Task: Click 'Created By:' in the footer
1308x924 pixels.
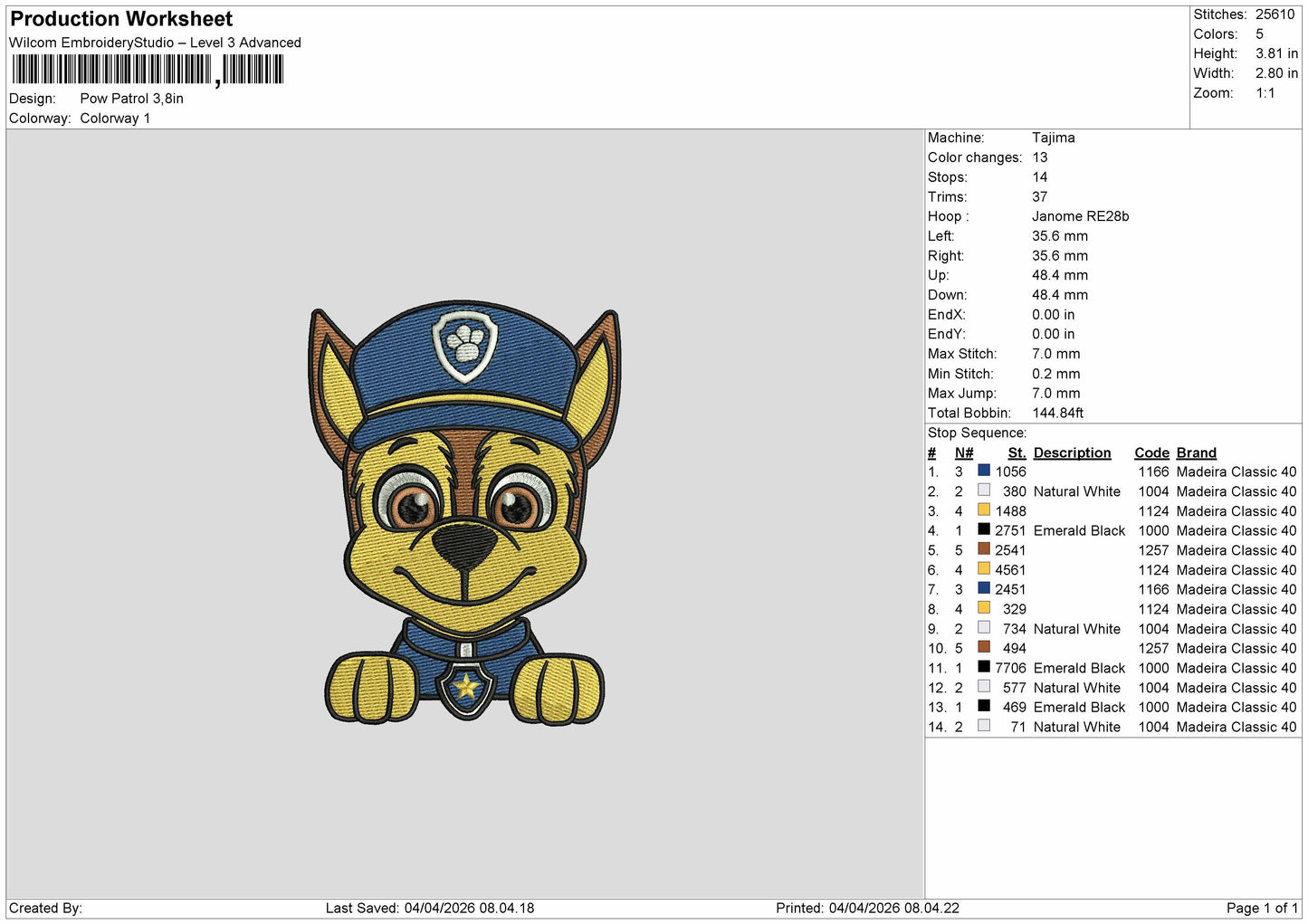Action: click(x=45, y=908)
